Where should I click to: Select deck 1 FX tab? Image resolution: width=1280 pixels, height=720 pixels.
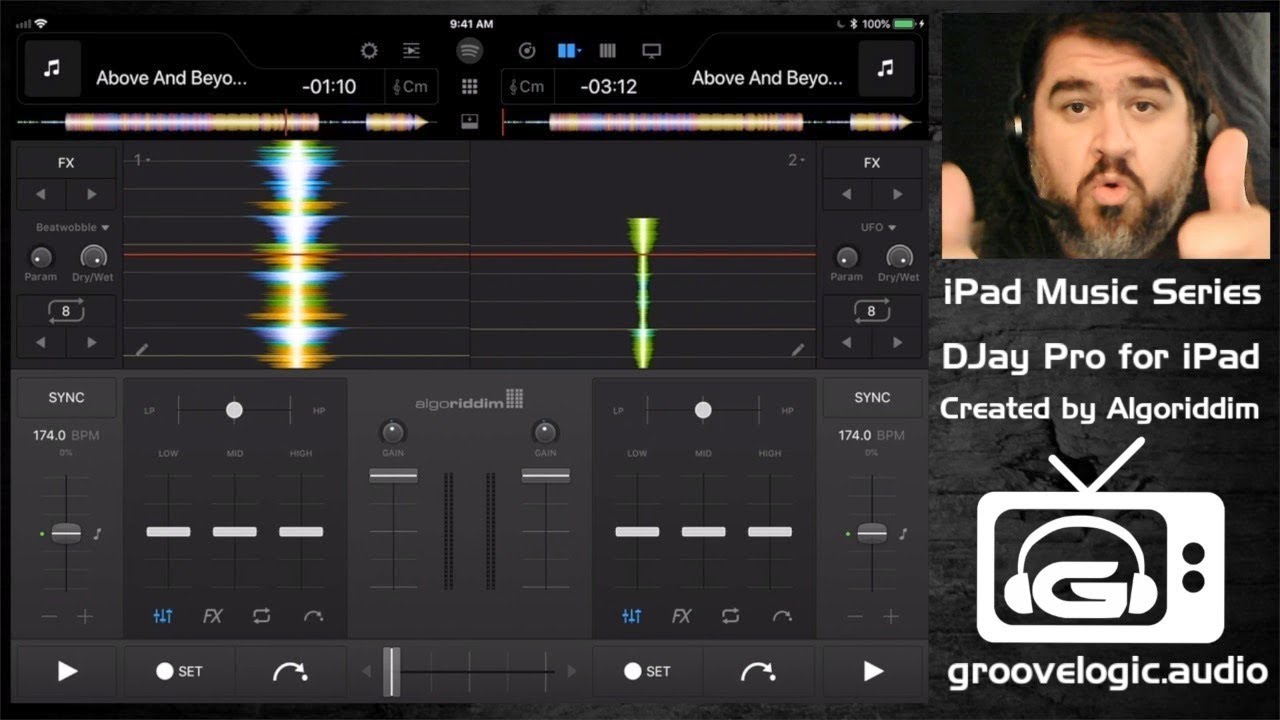[x=212, y=616]
